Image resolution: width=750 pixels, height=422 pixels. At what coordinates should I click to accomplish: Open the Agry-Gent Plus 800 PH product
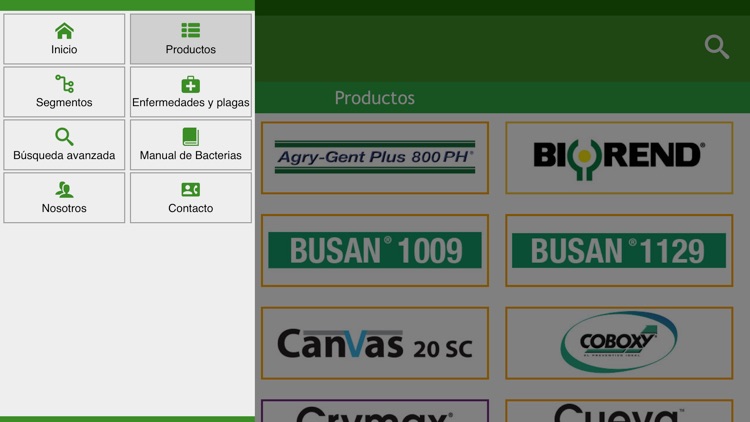(x=375, y=158)
